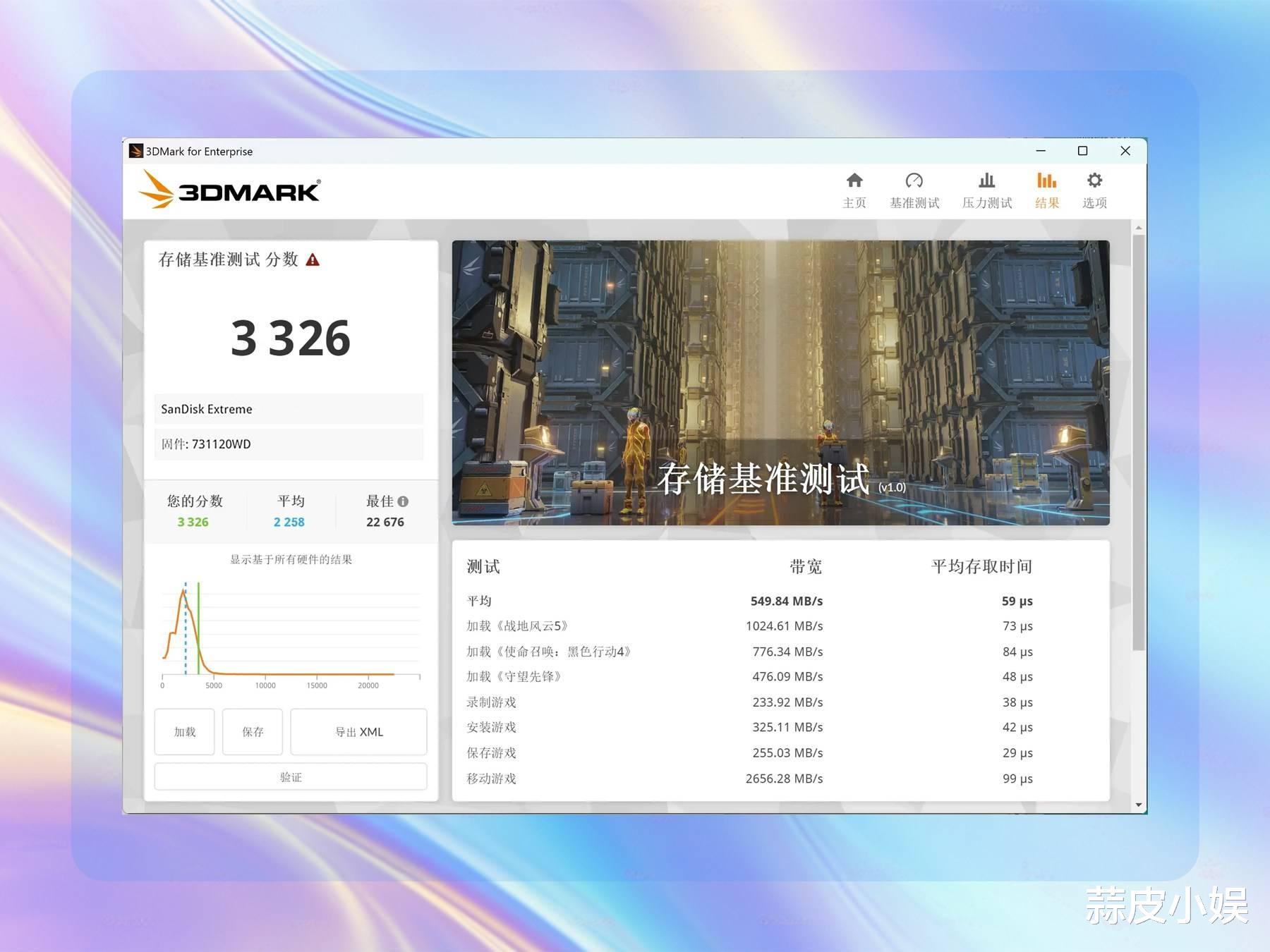The width and height of the screenshot is (1270, 952).
Task: Click the stress test bar chart icon
Action: [987, 181]
